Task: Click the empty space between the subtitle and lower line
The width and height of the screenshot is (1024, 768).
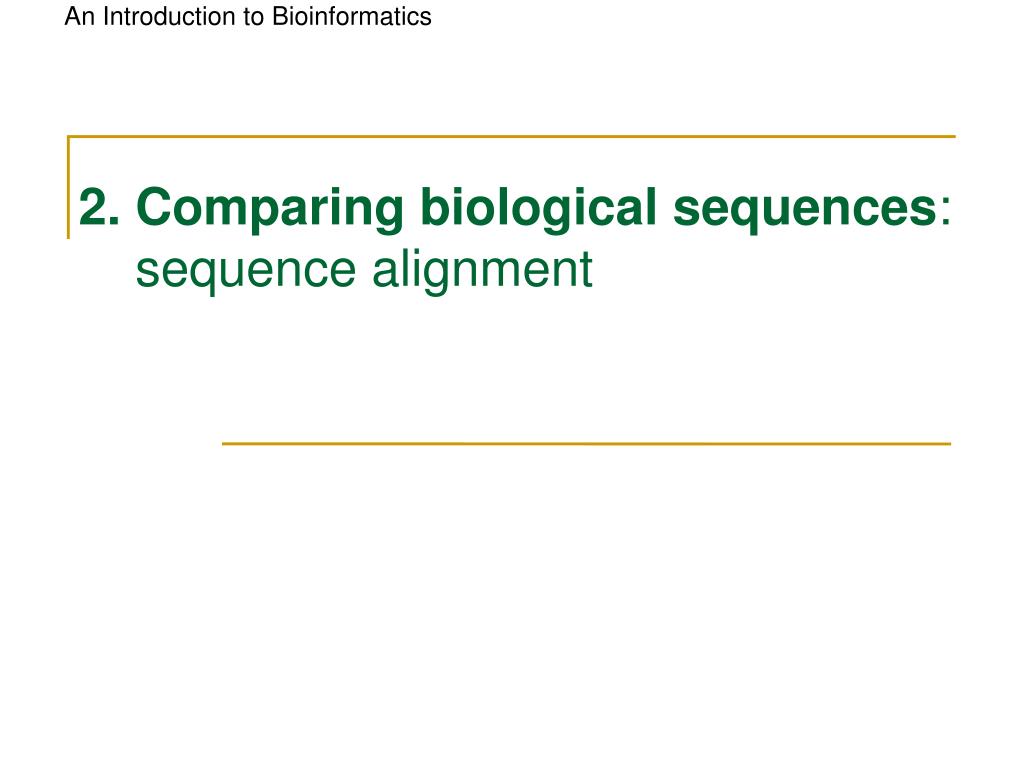Action: pos(512,369)
